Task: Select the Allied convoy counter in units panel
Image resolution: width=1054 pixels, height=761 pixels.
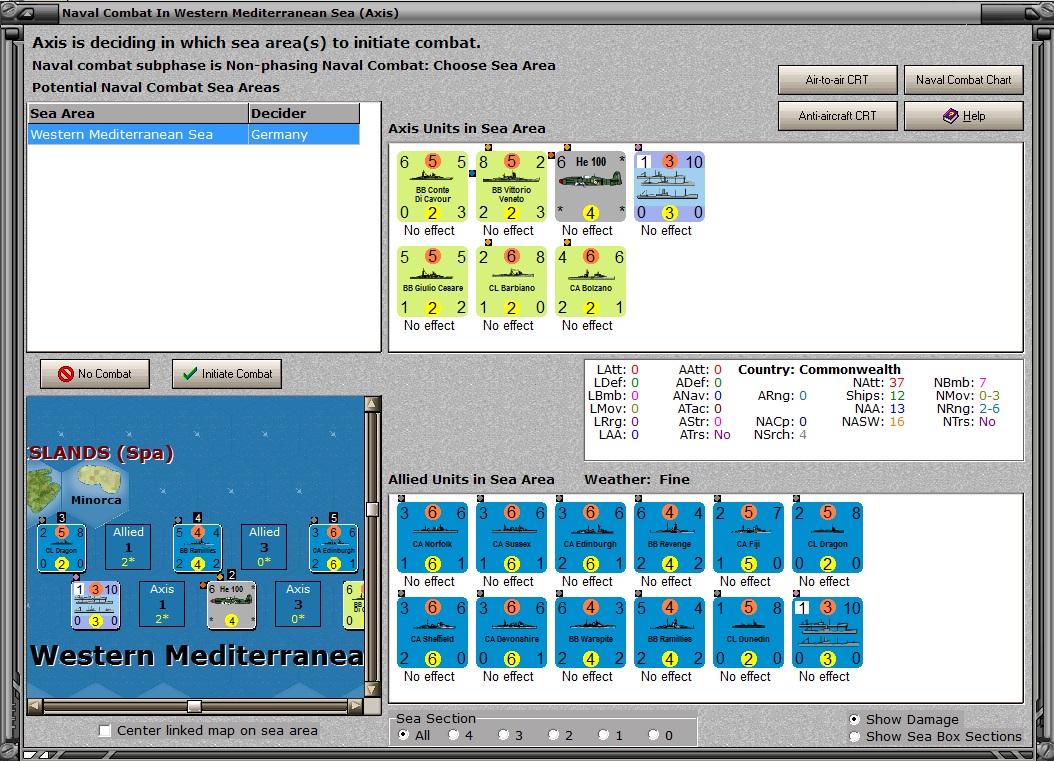Action: click(827, 632)
